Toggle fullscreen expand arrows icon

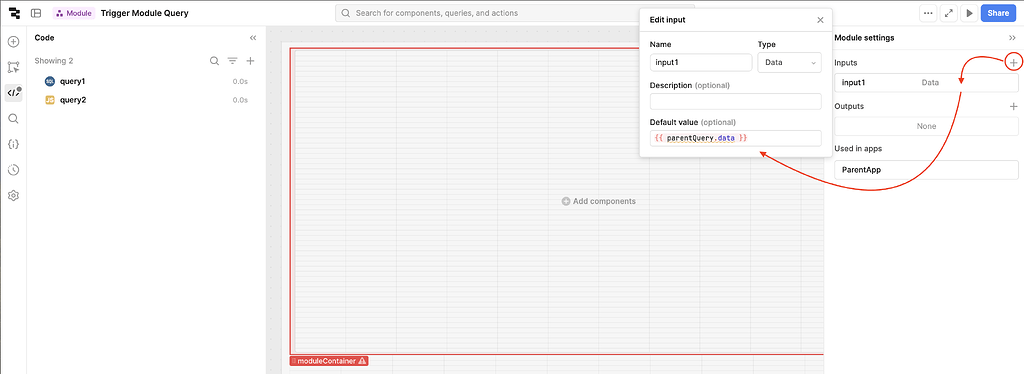949,13
